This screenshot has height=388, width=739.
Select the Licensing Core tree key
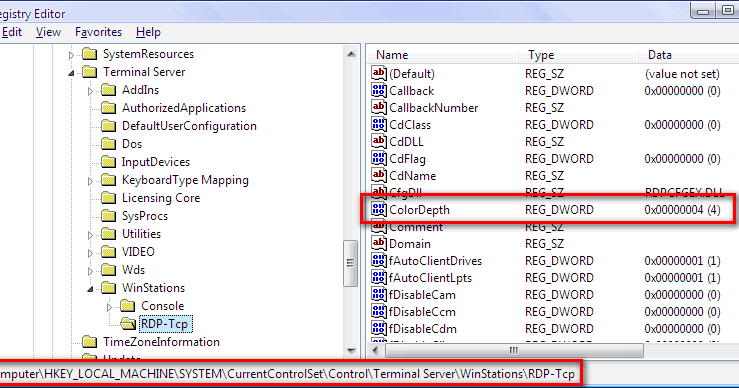pyautogui.click(x=161, y=198)
